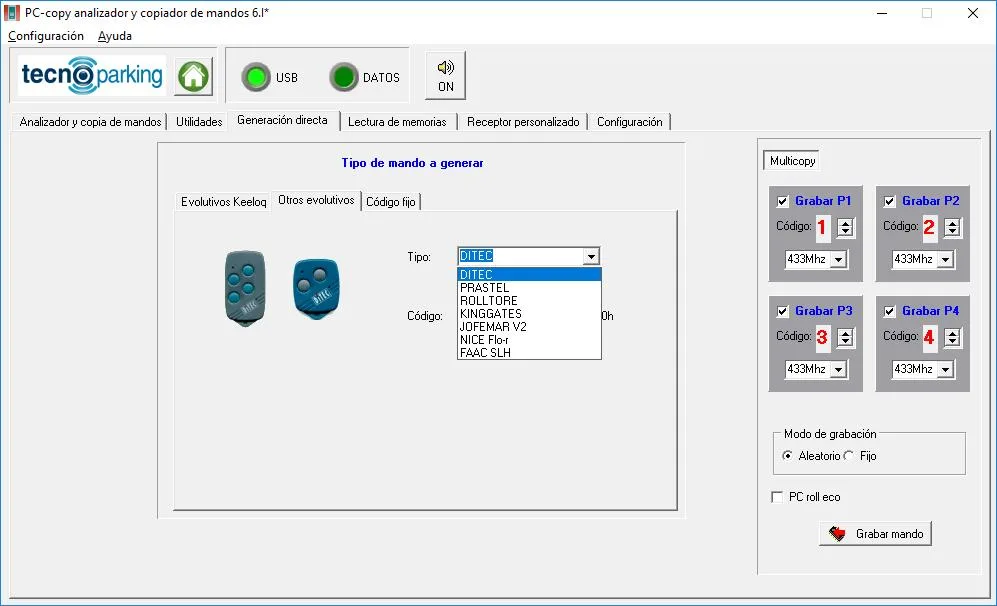Switch to the Utilidades tab

click(199, 121)
